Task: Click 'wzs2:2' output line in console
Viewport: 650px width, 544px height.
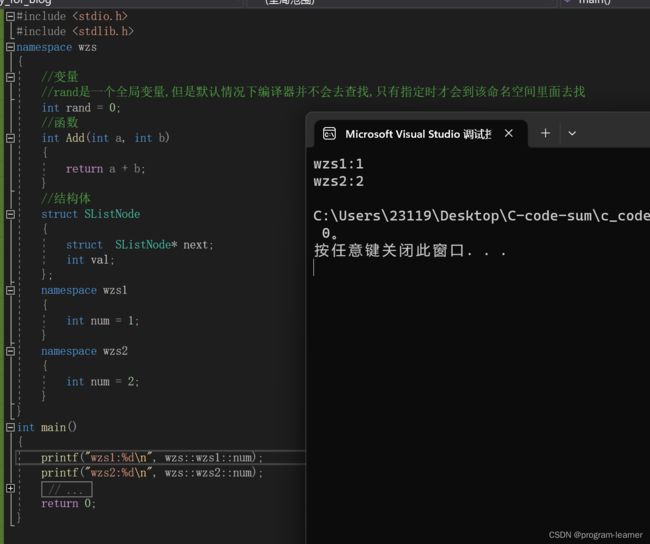Action: pyautogui.click(x=338, y=182)
